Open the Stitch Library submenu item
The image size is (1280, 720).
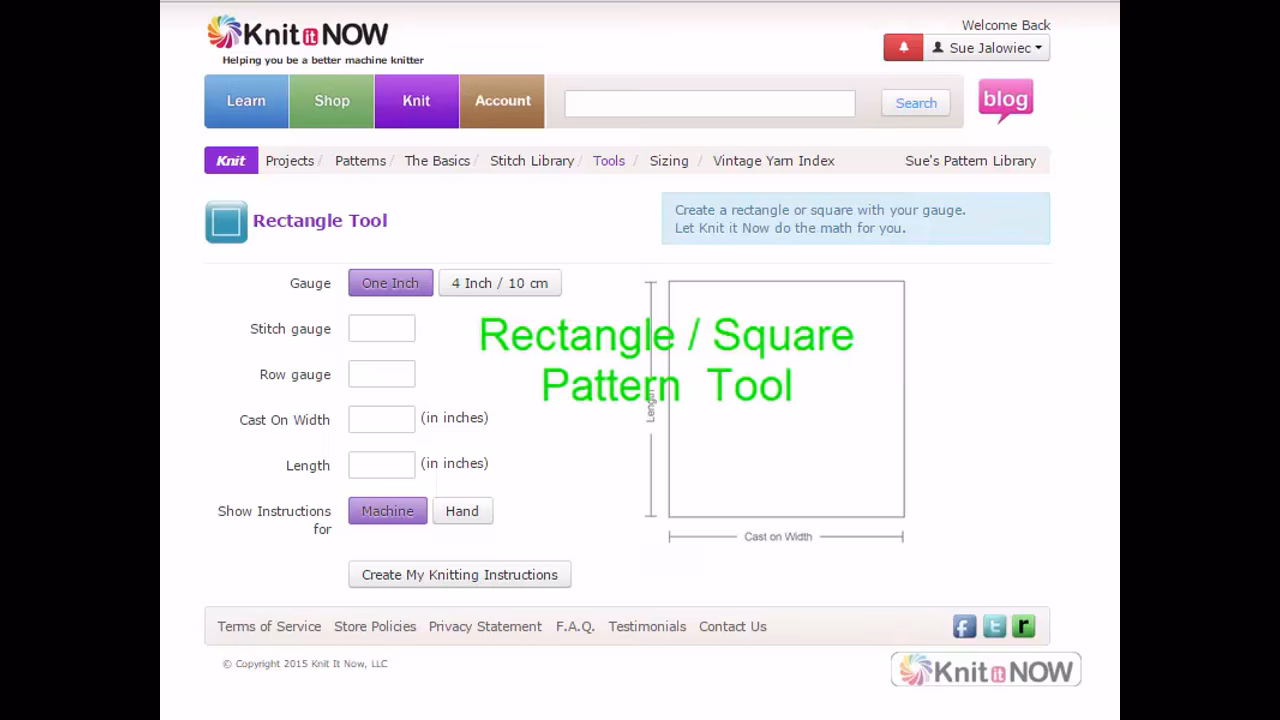coord(532,161)
